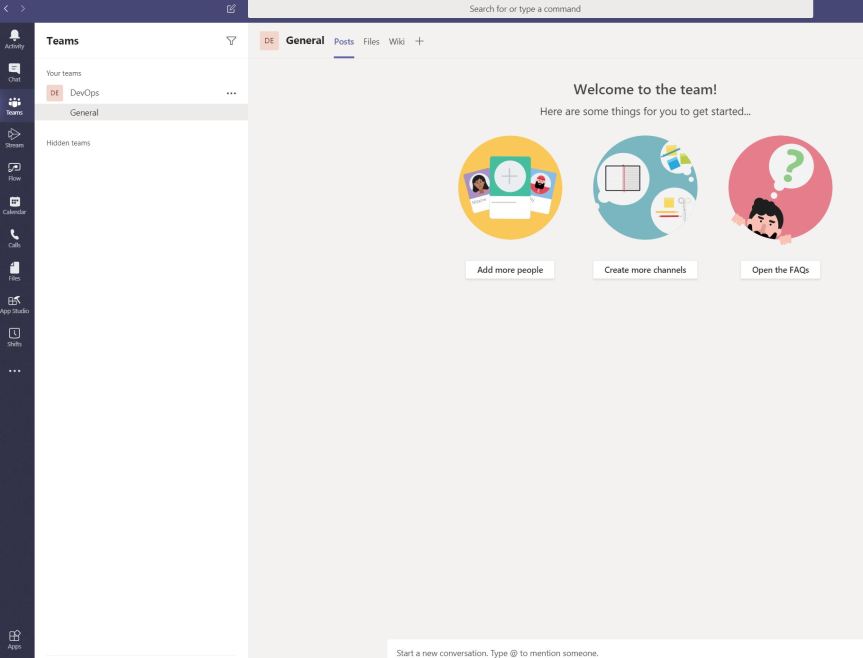This screenshot has width=863, height=658.
Task: Open the Activity feed icon
Action: point(17,39)
